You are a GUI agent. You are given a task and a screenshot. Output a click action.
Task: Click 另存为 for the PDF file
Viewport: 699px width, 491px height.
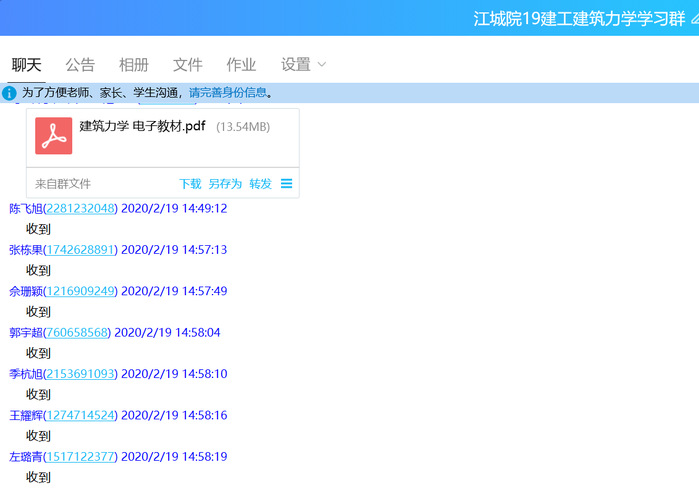225,184
